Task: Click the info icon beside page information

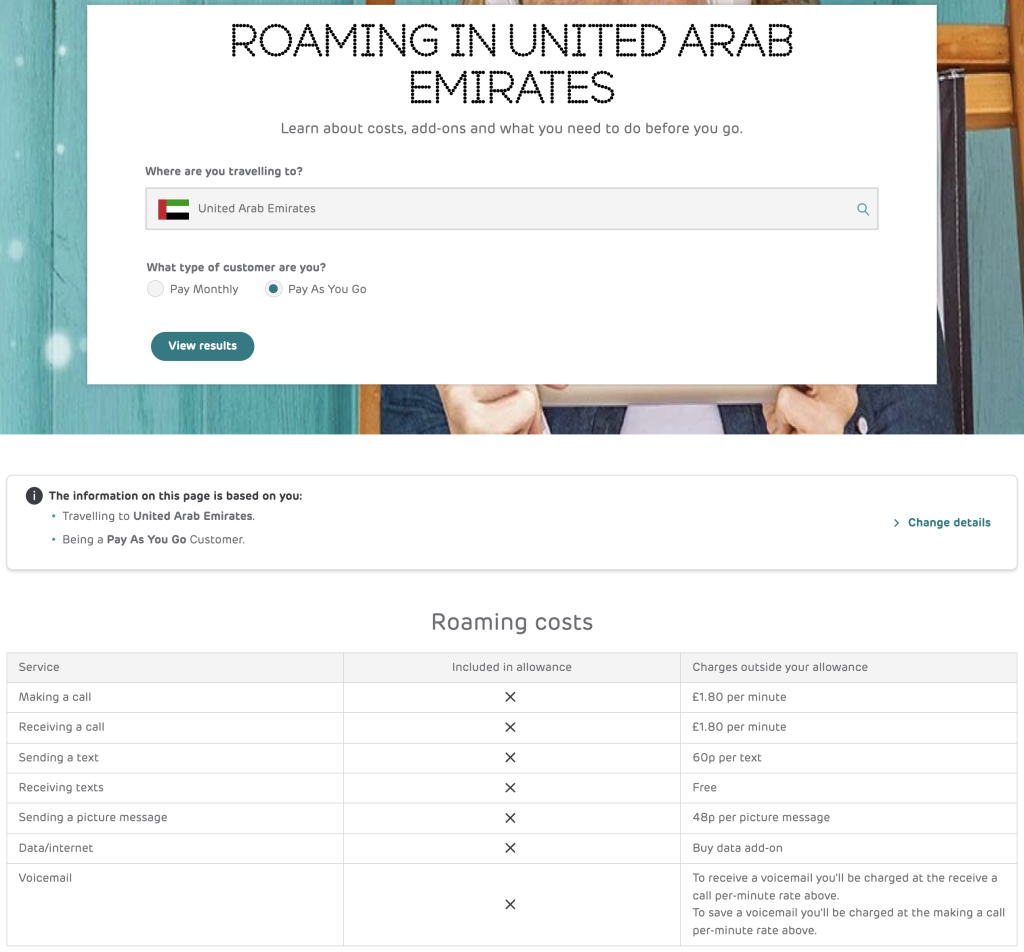Action: pos(34,496)
